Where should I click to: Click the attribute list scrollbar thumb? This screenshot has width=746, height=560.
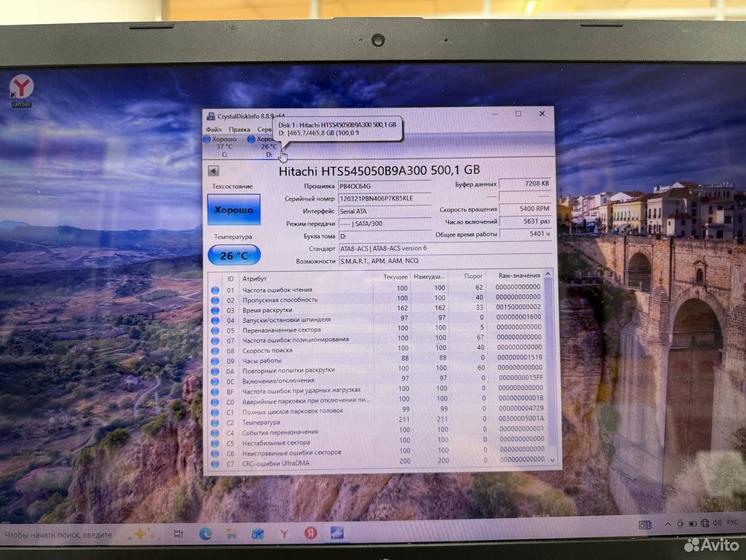point(550,362)
